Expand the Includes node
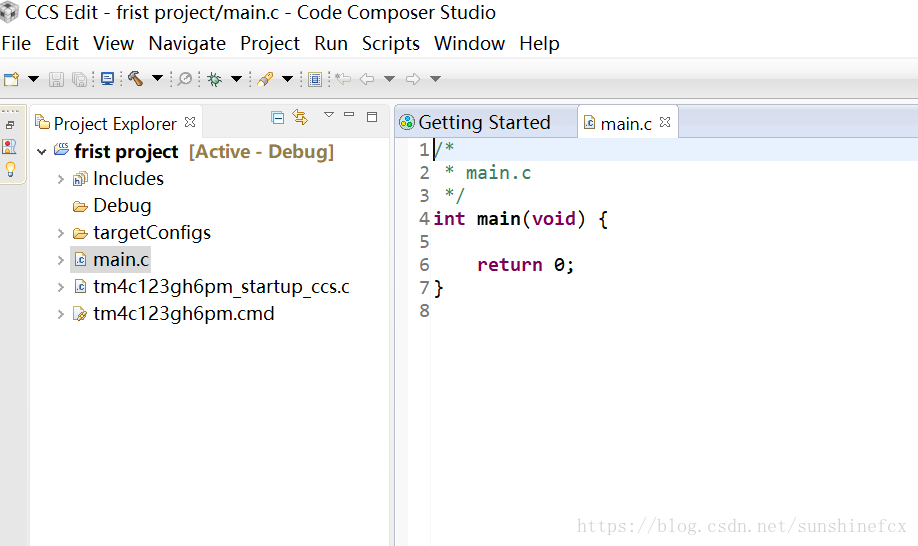 pyautogui.click(x=60, y=179)
